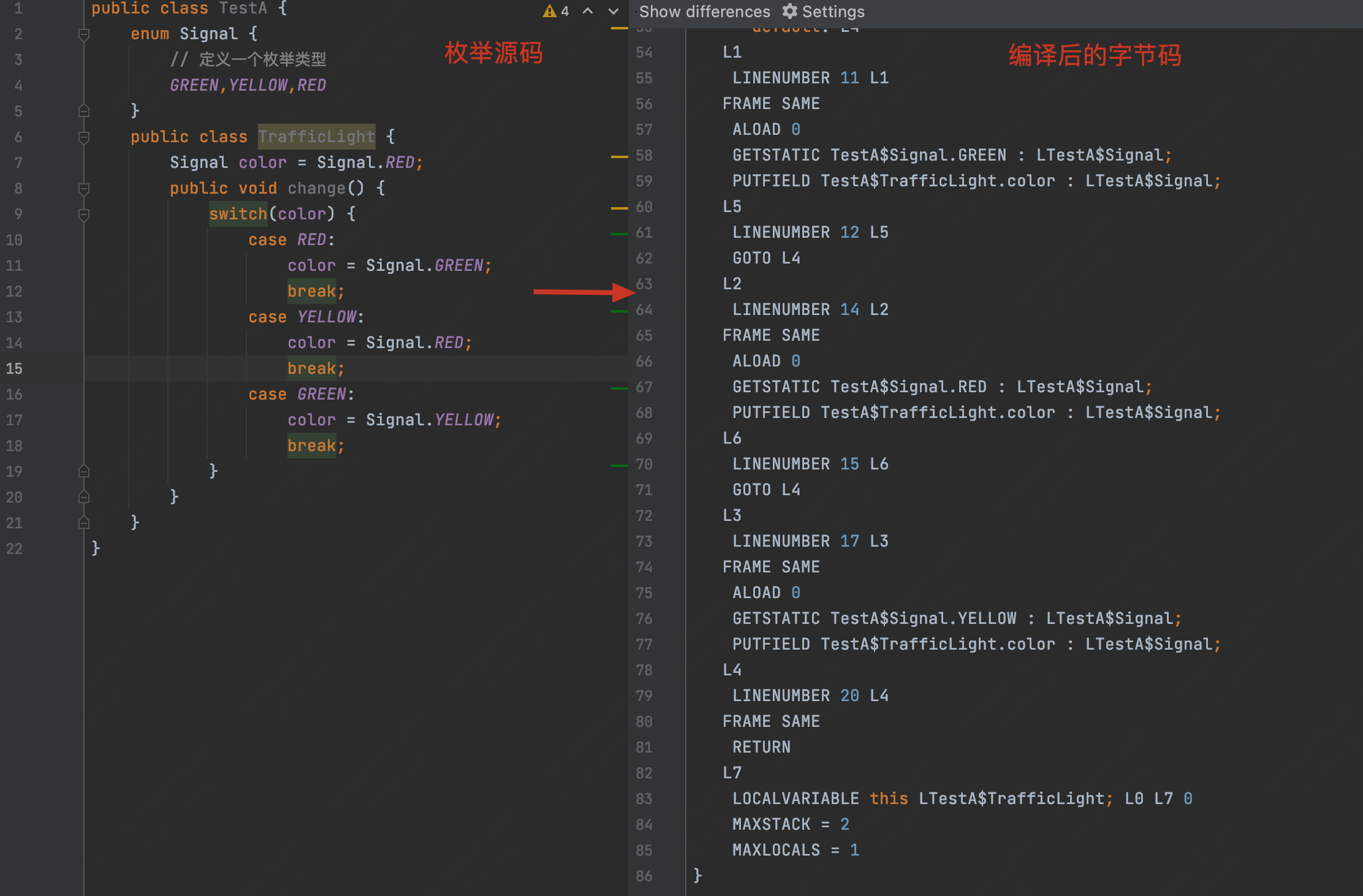Click the break statement on line 15

pos(316,368)
